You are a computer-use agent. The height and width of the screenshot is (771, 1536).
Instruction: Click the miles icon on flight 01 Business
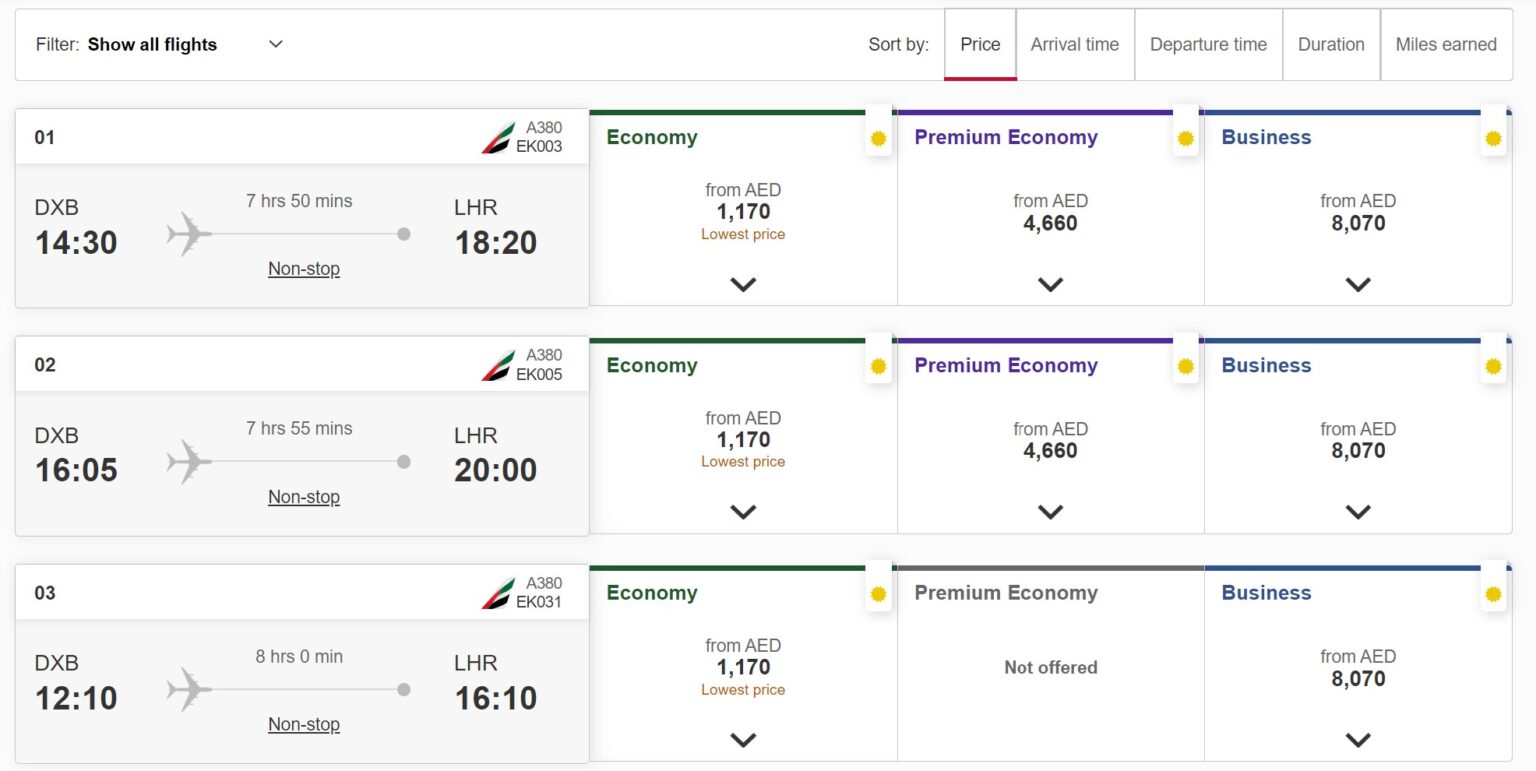click(x=1493, y=138)
